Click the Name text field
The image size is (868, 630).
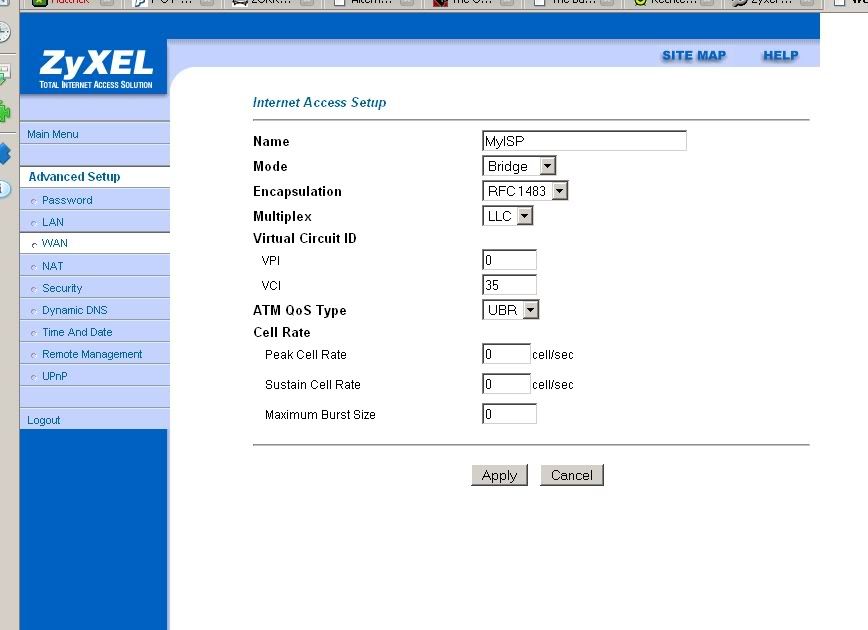point(584,141)
